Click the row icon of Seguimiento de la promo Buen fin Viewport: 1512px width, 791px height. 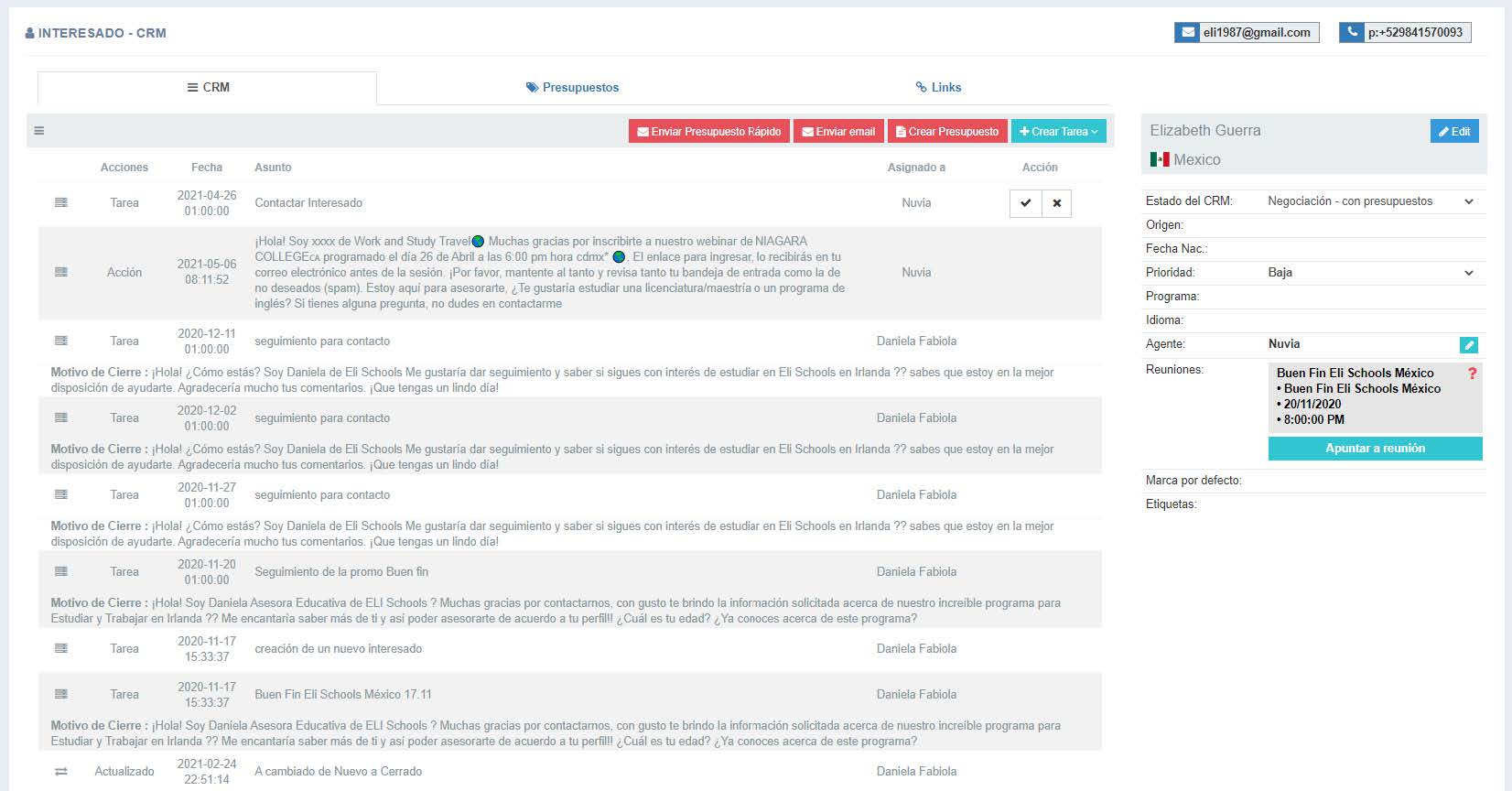point(61,571)
